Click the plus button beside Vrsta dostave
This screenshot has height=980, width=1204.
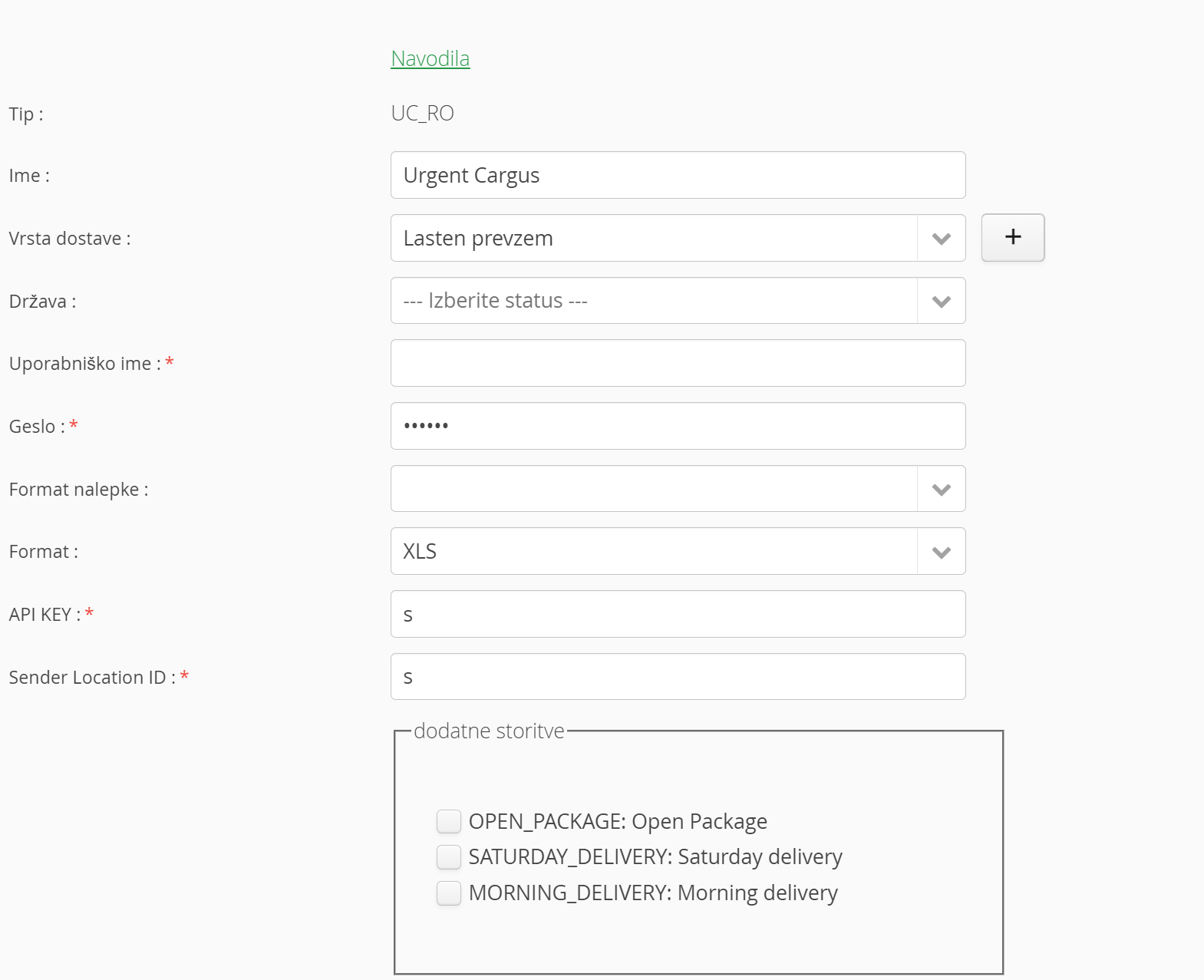coord(1012,237)
